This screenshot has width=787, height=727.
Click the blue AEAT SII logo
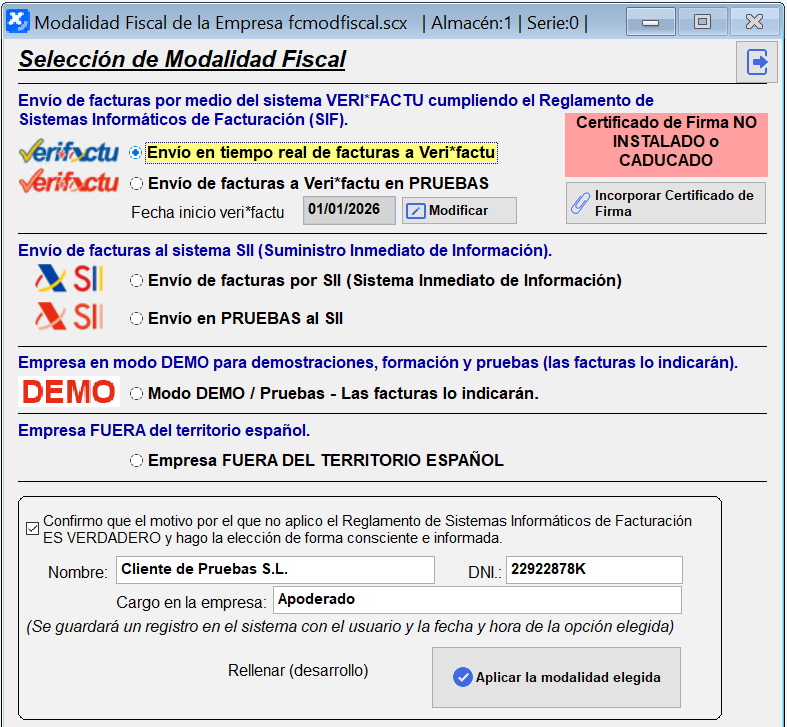(x=69, y=279)
